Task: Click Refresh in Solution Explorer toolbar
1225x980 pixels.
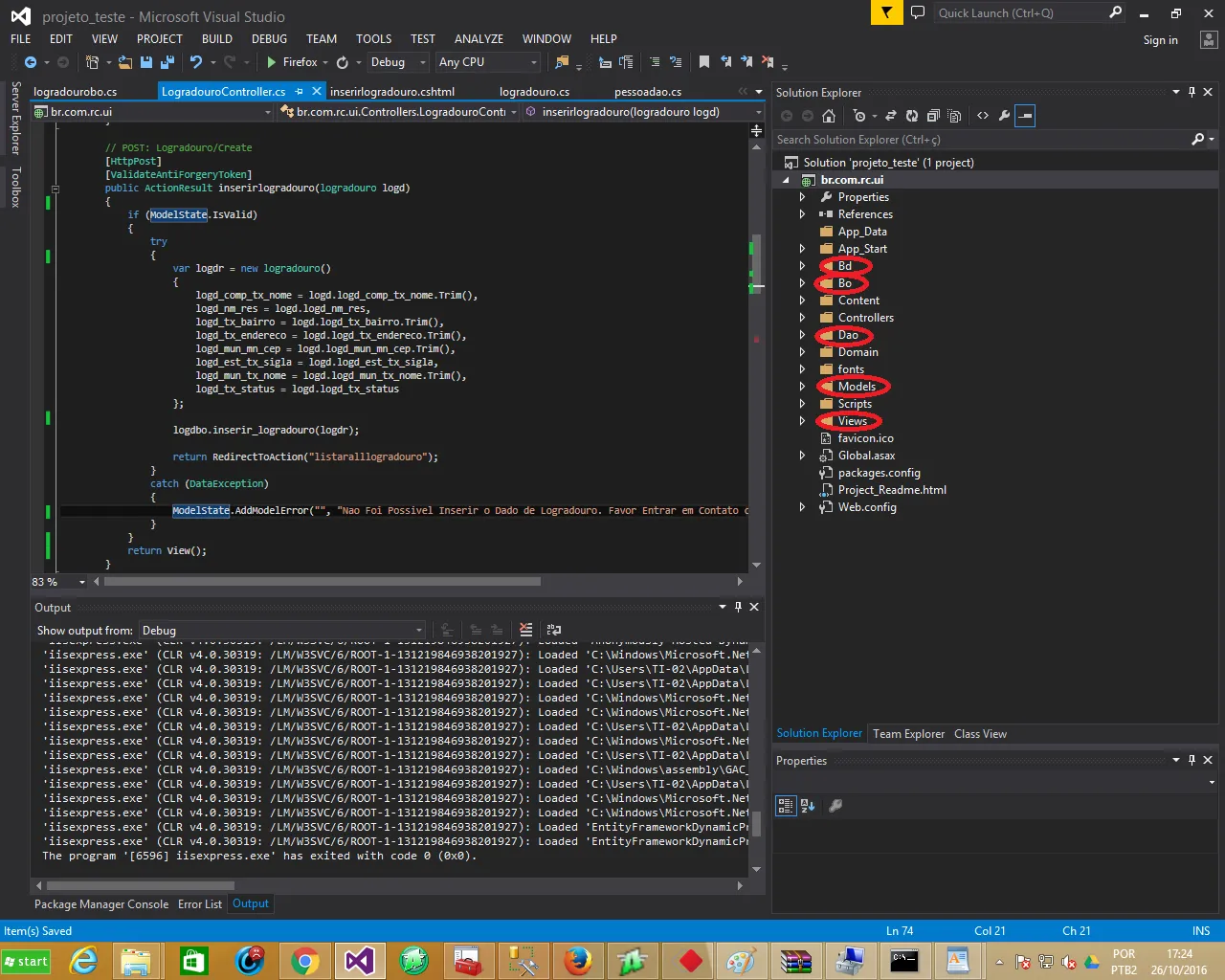Action: click(x=911, y=116)
